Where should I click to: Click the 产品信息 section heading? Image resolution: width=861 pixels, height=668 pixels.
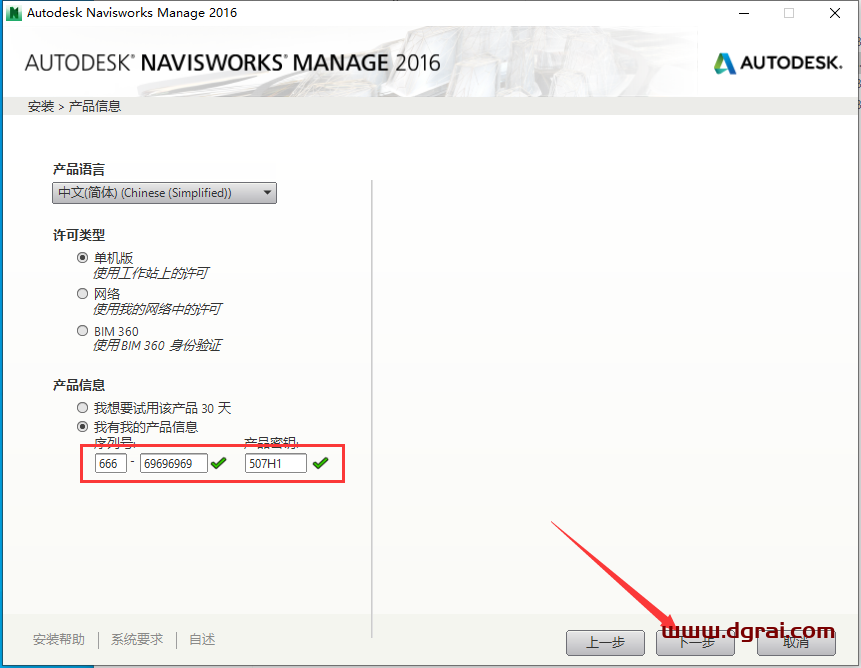pos(79,385)
